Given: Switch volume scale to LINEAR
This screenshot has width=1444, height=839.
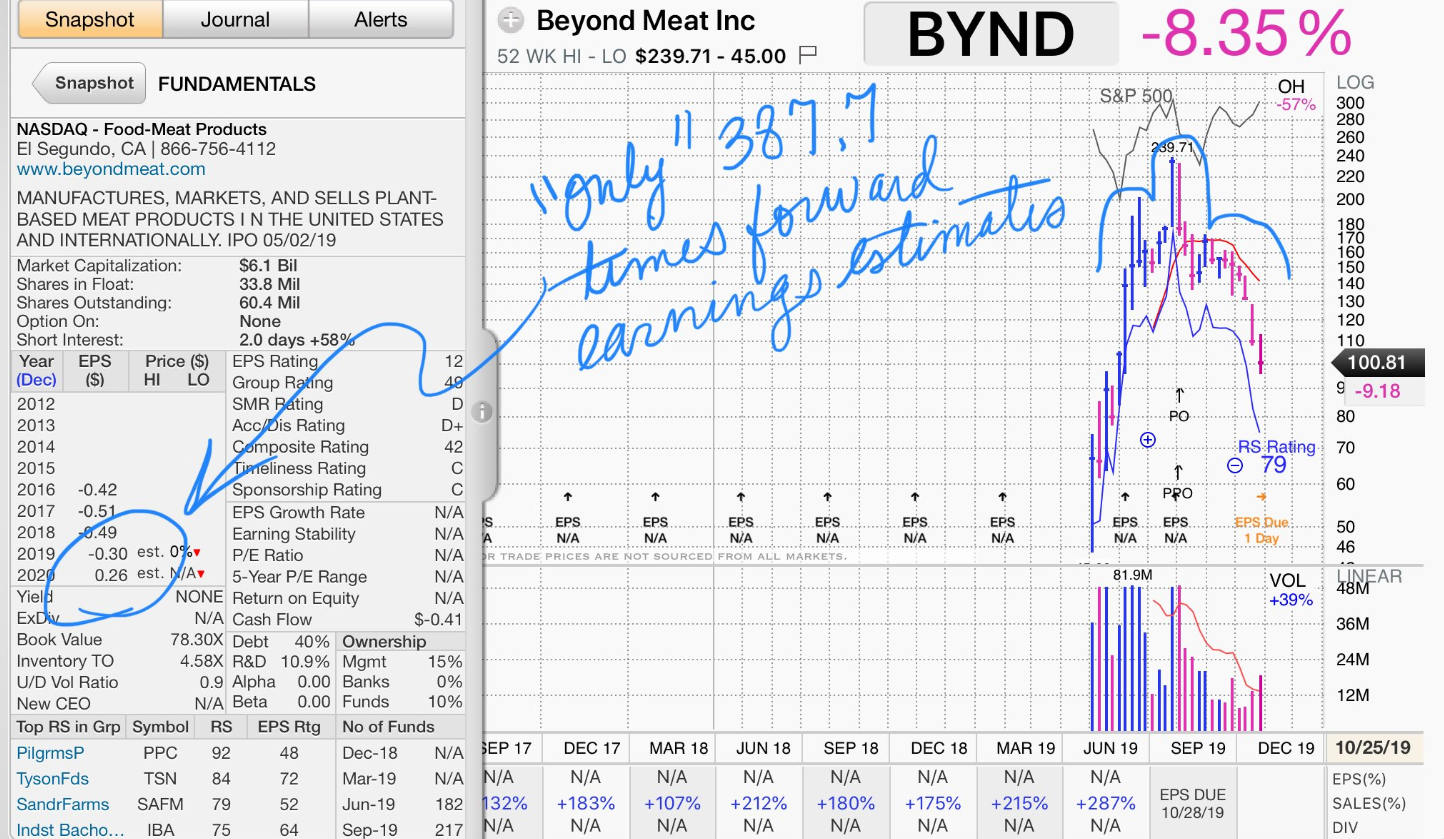Looking at the screenshot, I should (1368, 576).
